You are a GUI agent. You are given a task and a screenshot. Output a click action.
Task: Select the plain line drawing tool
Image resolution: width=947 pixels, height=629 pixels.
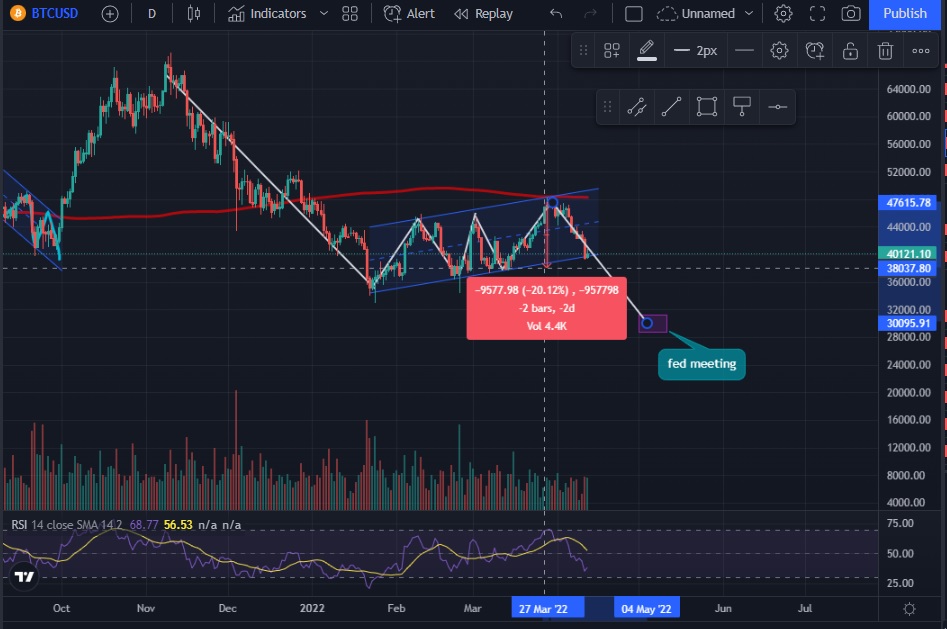(x=672, y=107)
